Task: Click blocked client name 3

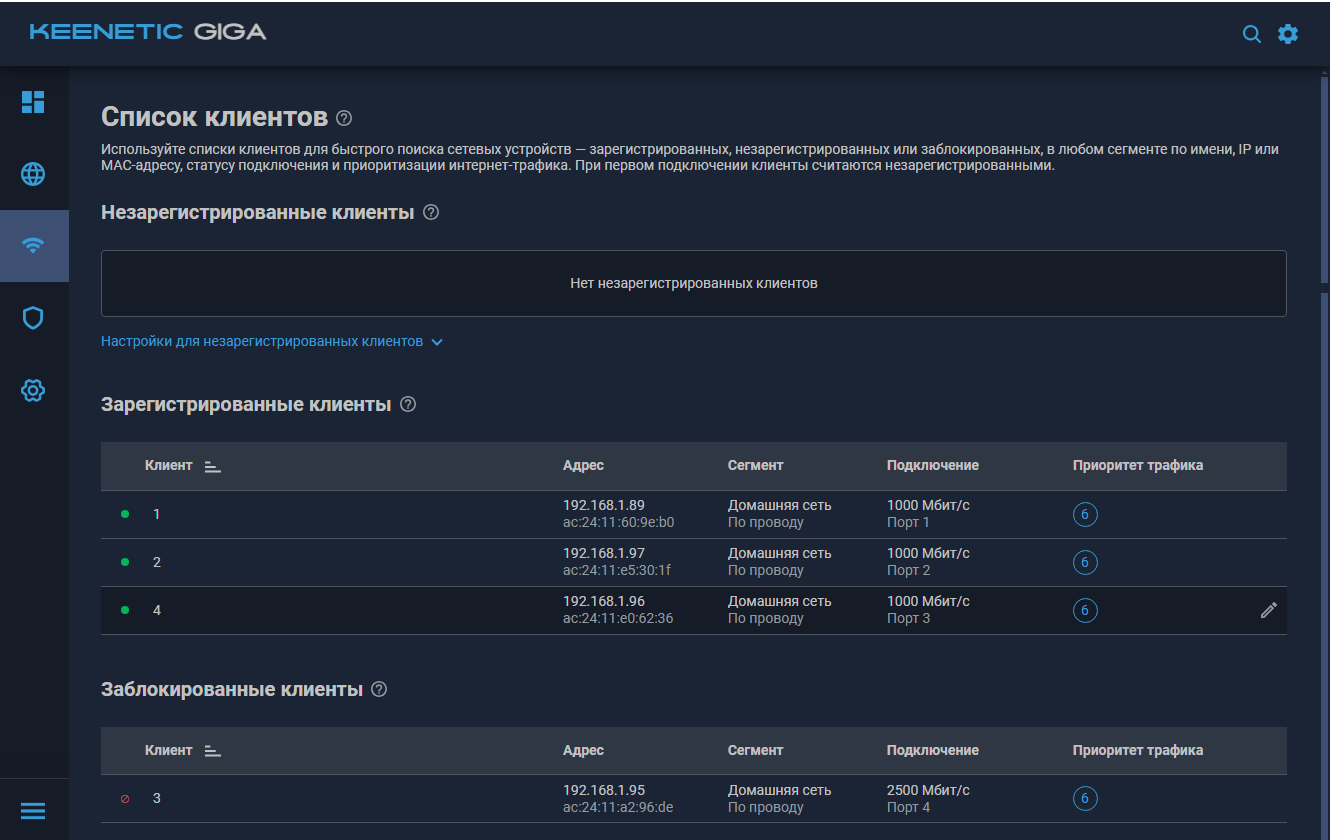Action: [157, 798]
